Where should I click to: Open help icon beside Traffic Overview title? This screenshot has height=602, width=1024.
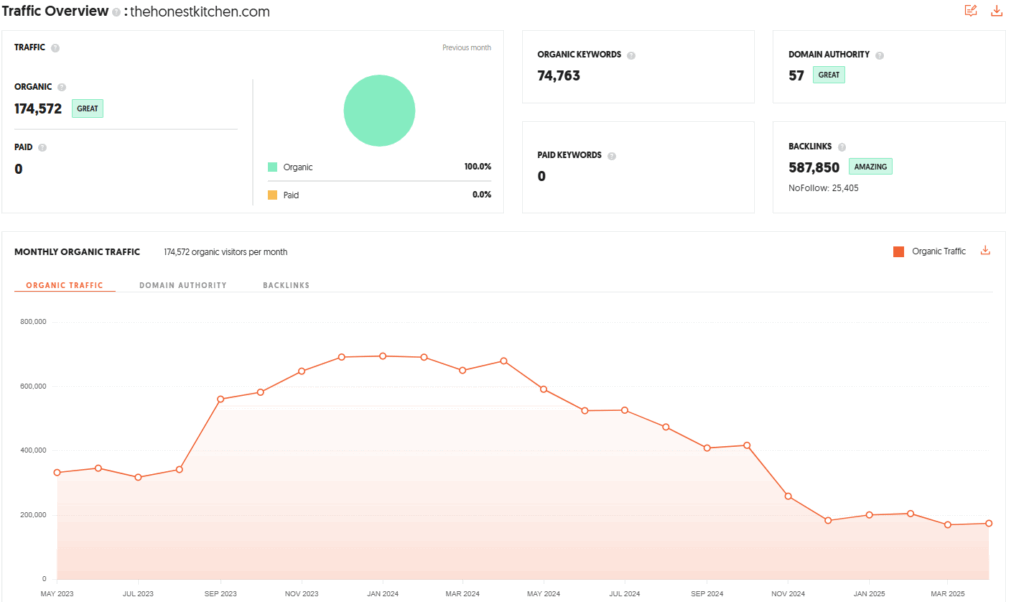pyautogui.click(x=116, y=12)
